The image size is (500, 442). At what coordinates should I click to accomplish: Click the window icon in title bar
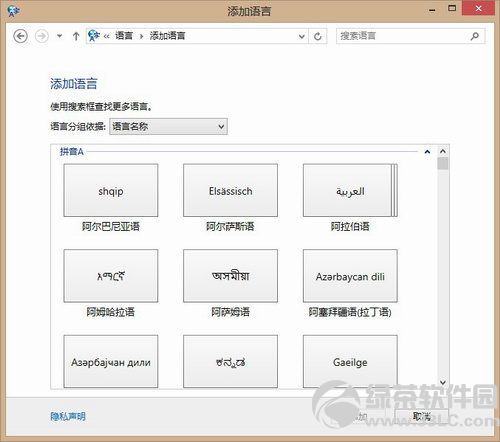(x=13, y=11)
